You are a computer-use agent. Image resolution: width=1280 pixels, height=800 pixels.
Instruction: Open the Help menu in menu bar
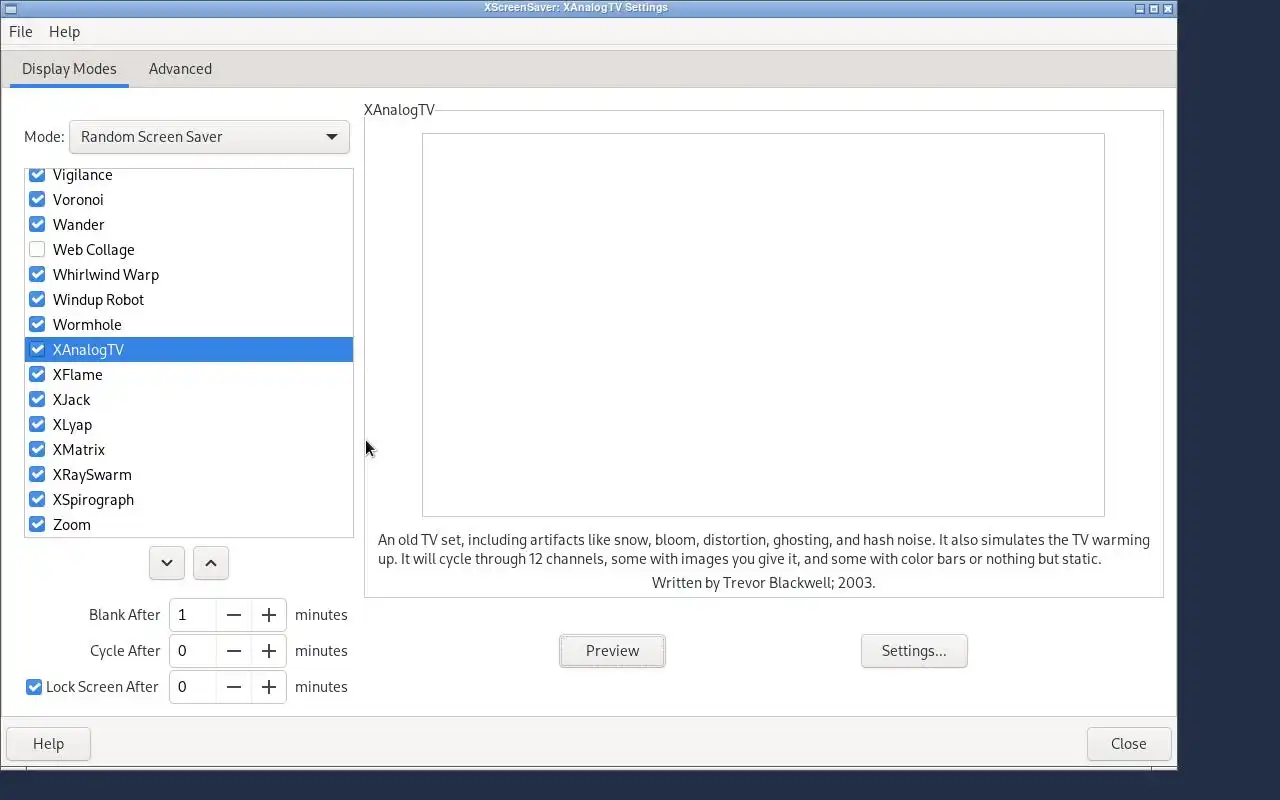(x=64, y=32)
